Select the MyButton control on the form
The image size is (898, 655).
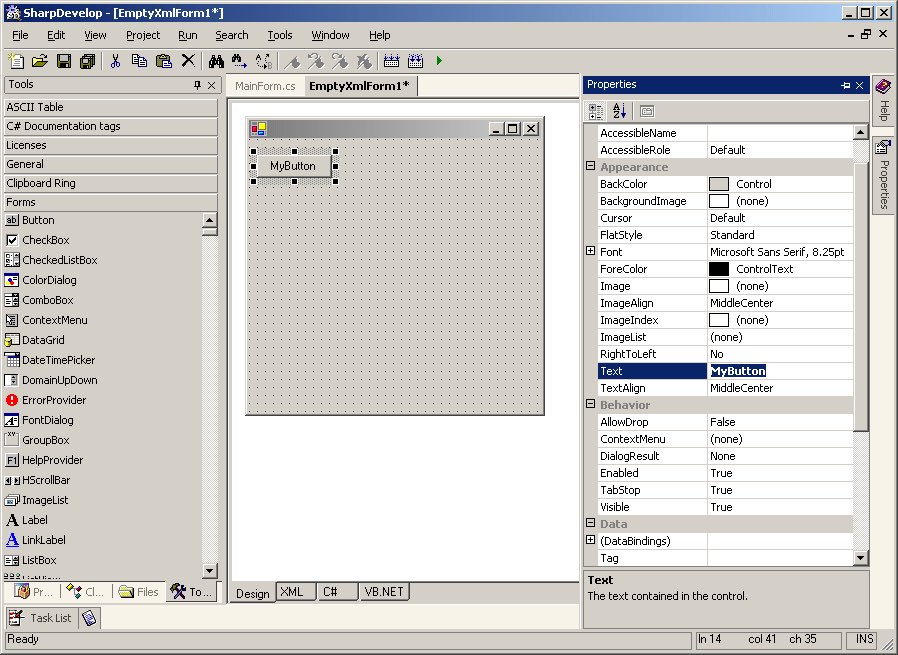[x=294, y=166]
